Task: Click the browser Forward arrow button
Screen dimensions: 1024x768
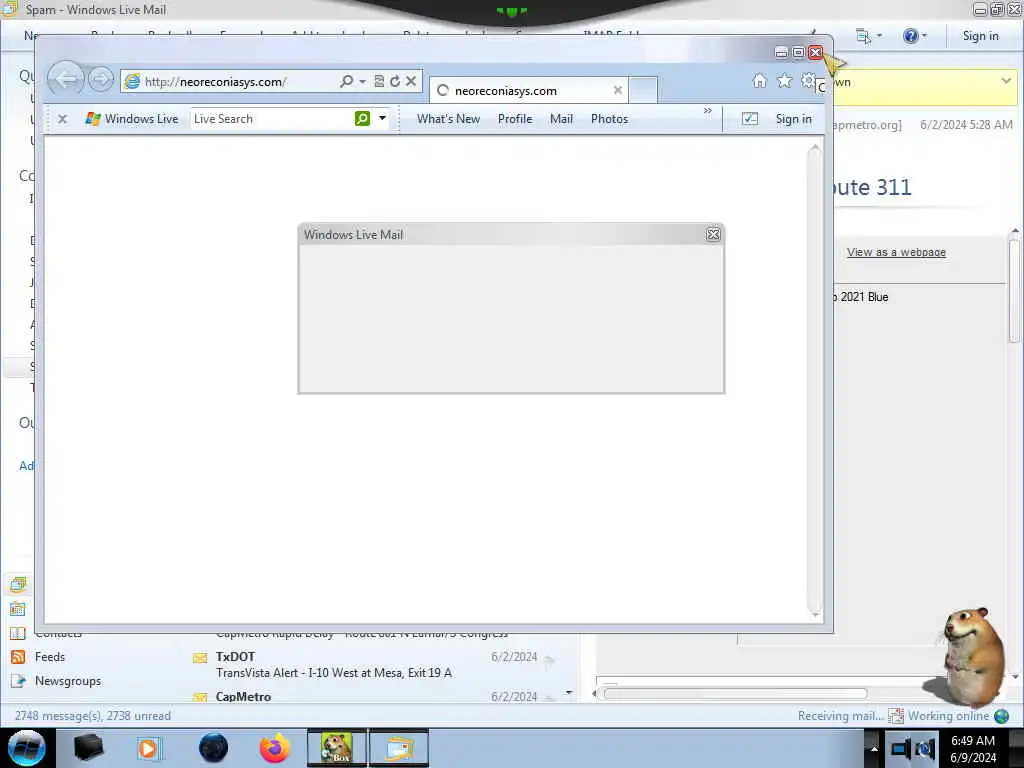Action: pyautogui.click(x=101, y=80)
